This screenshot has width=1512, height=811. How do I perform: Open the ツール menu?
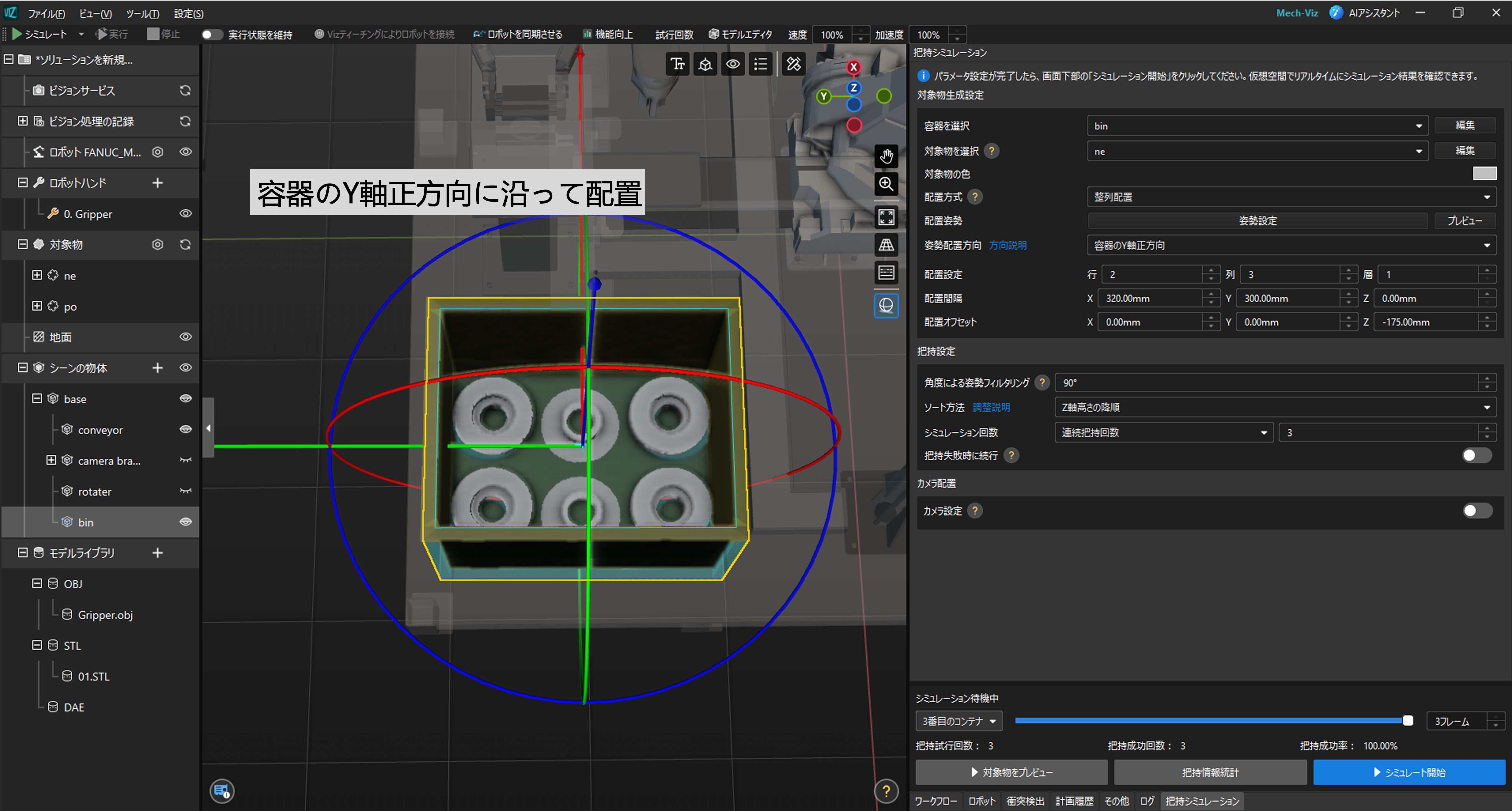(142, 14)
